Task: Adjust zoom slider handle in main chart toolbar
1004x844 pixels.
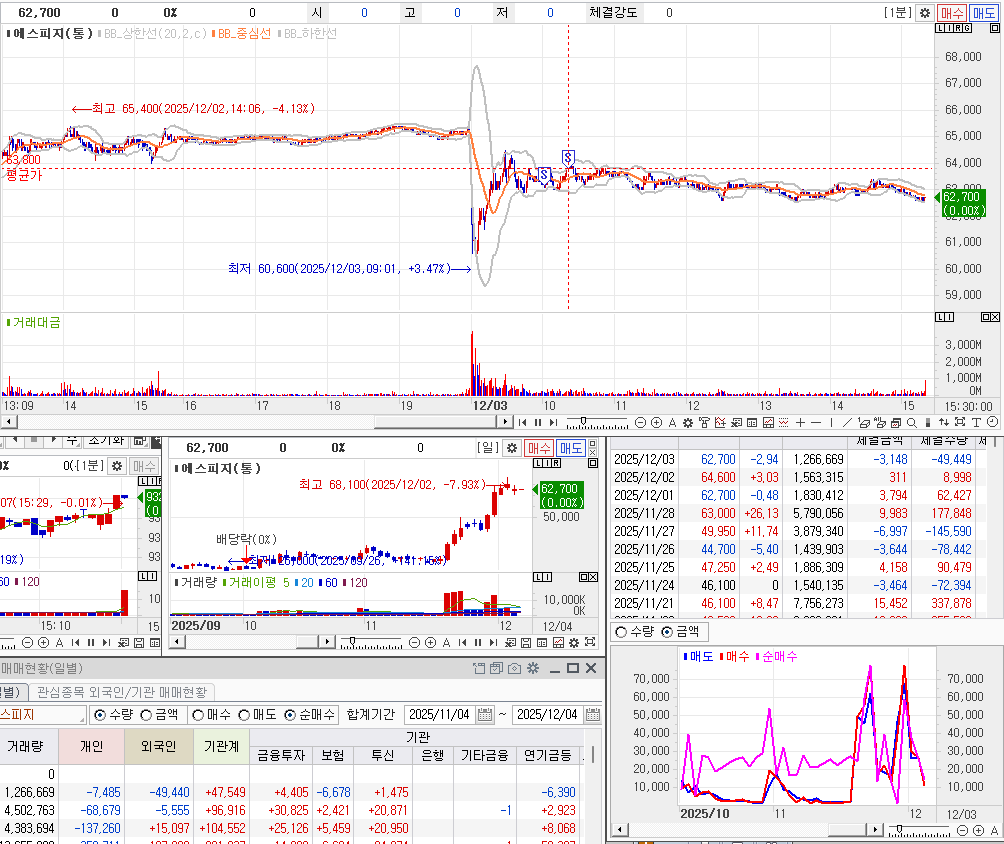Action: [x=583, y=421]
